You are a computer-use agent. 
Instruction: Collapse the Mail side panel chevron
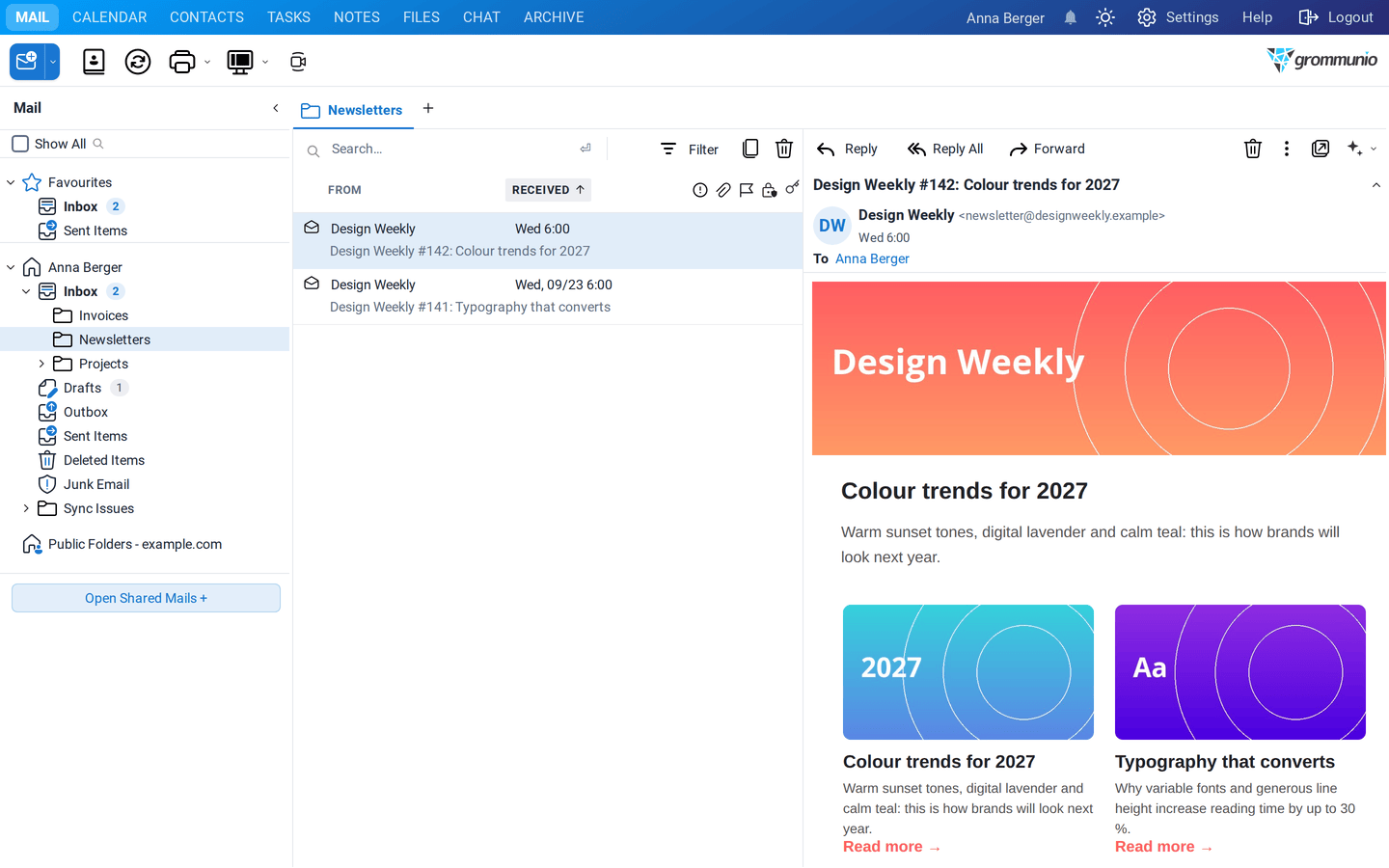[276, 108]
